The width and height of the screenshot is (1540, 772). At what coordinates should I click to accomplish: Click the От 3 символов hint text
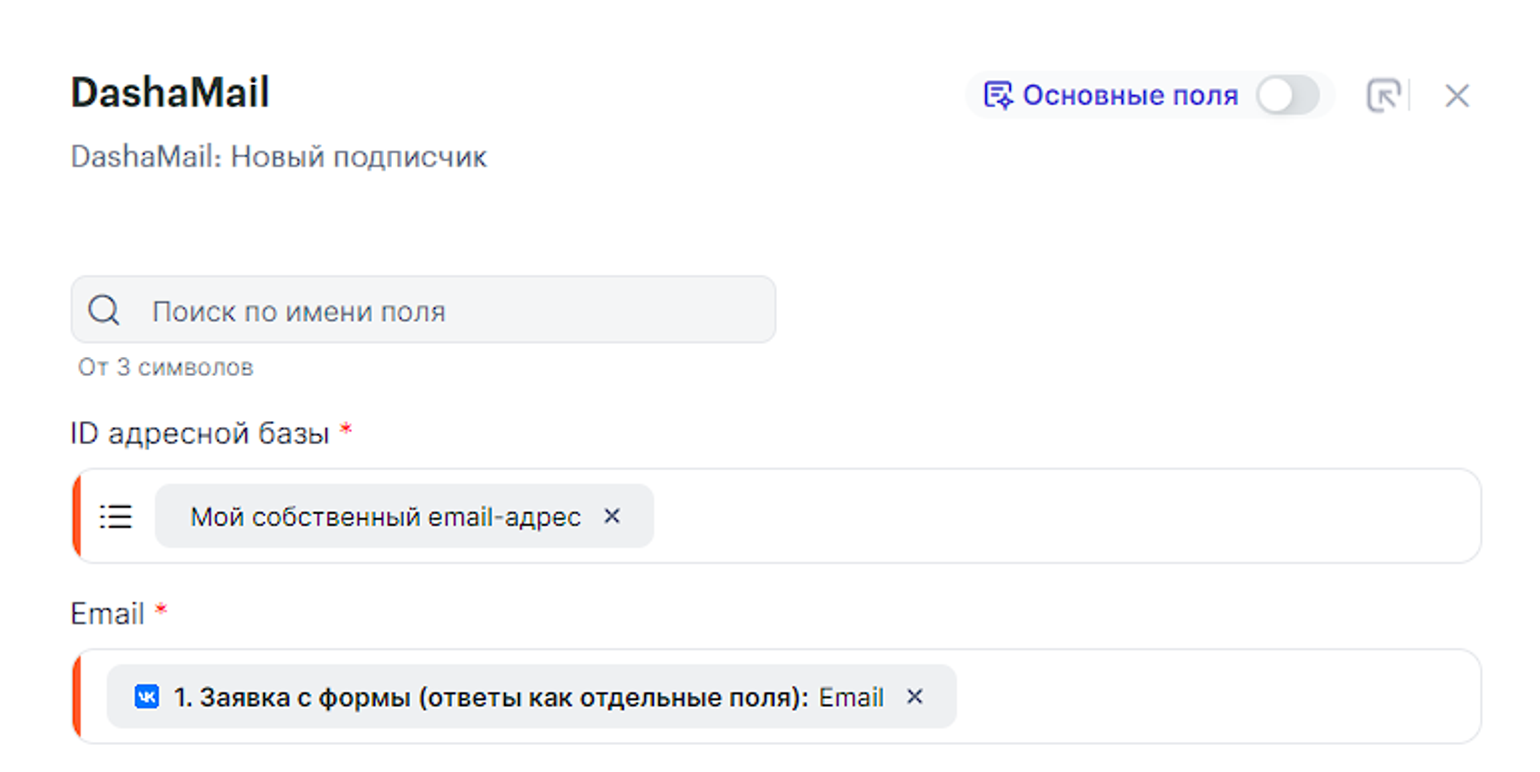point(166,368)
